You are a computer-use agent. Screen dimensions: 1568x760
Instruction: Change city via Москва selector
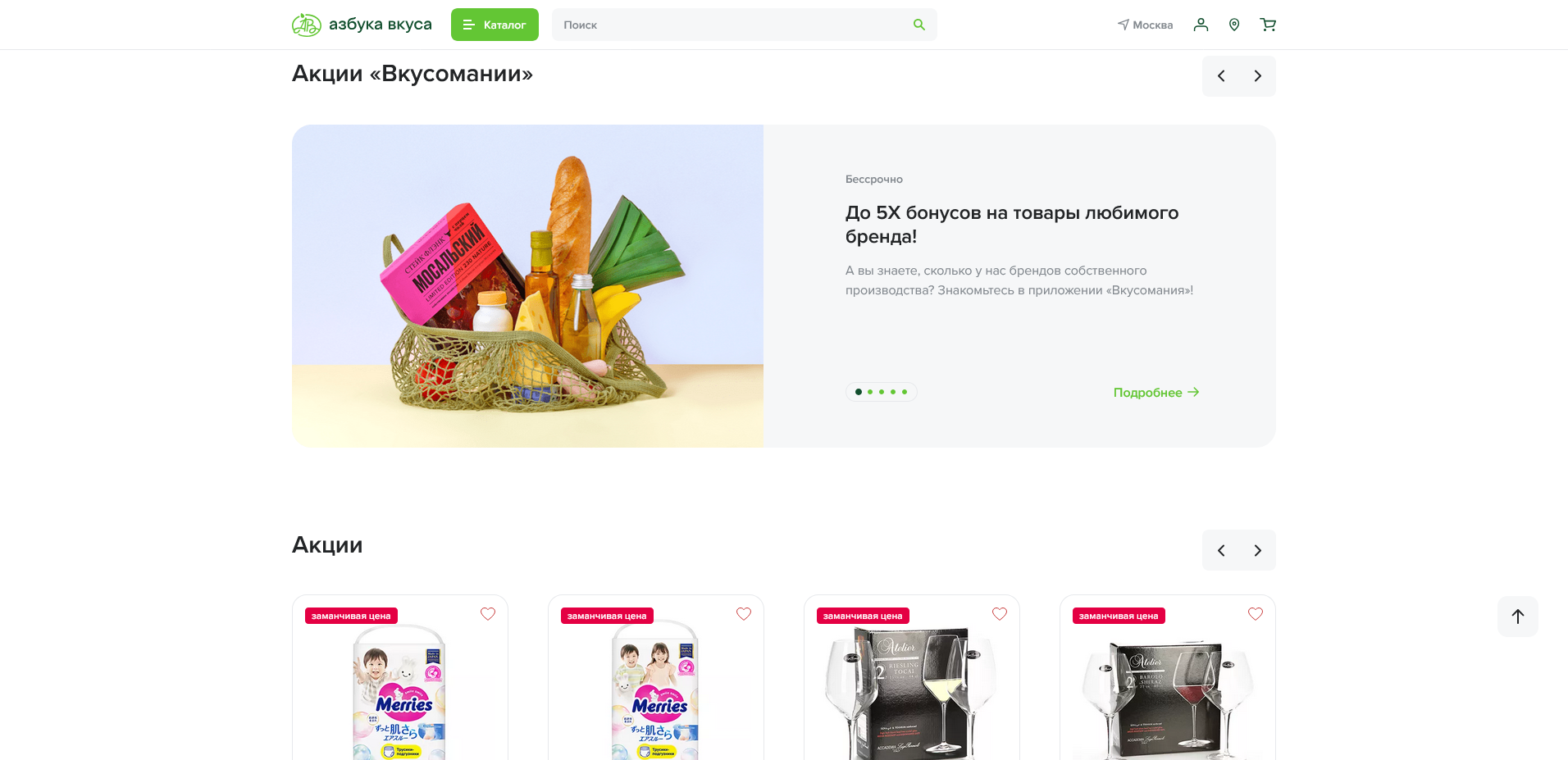coord(1145,25)
